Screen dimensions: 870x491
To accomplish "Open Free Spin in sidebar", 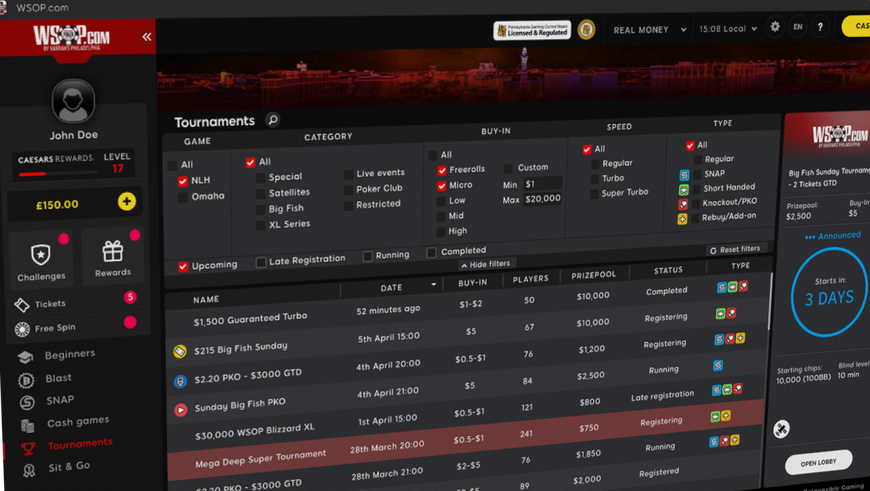I will 55,328.
